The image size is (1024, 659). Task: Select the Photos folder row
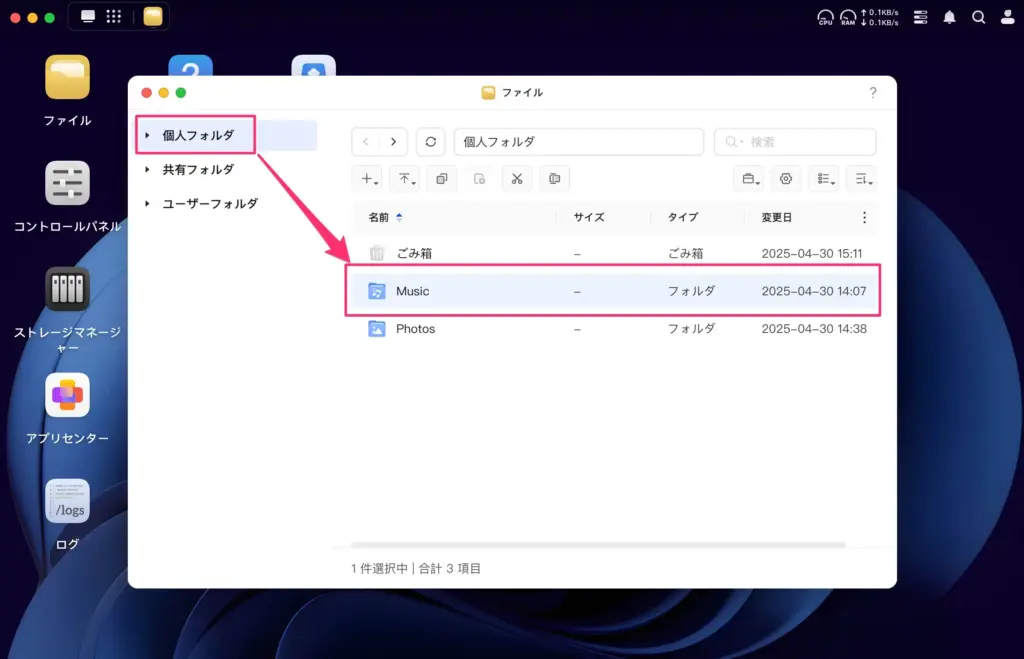415,329
